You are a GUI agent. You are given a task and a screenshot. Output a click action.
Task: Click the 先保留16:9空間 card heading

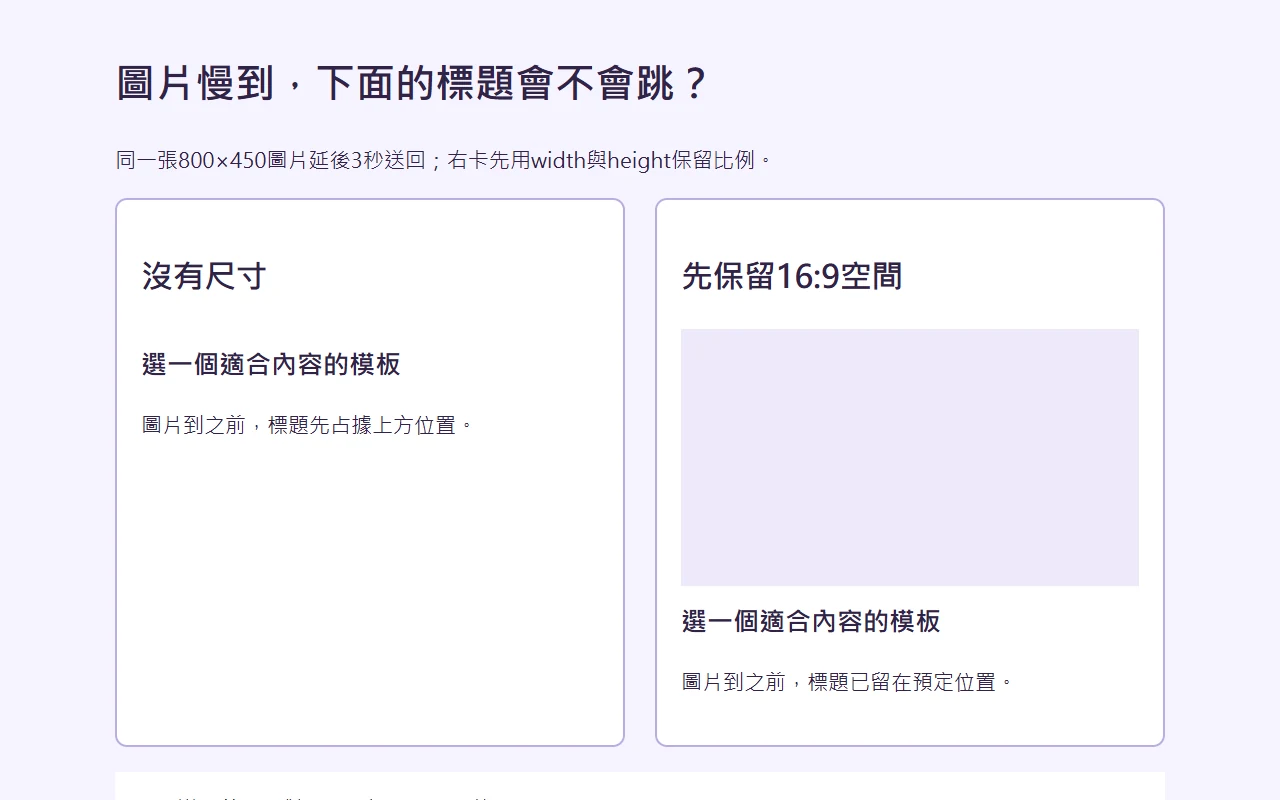point(792,276)
